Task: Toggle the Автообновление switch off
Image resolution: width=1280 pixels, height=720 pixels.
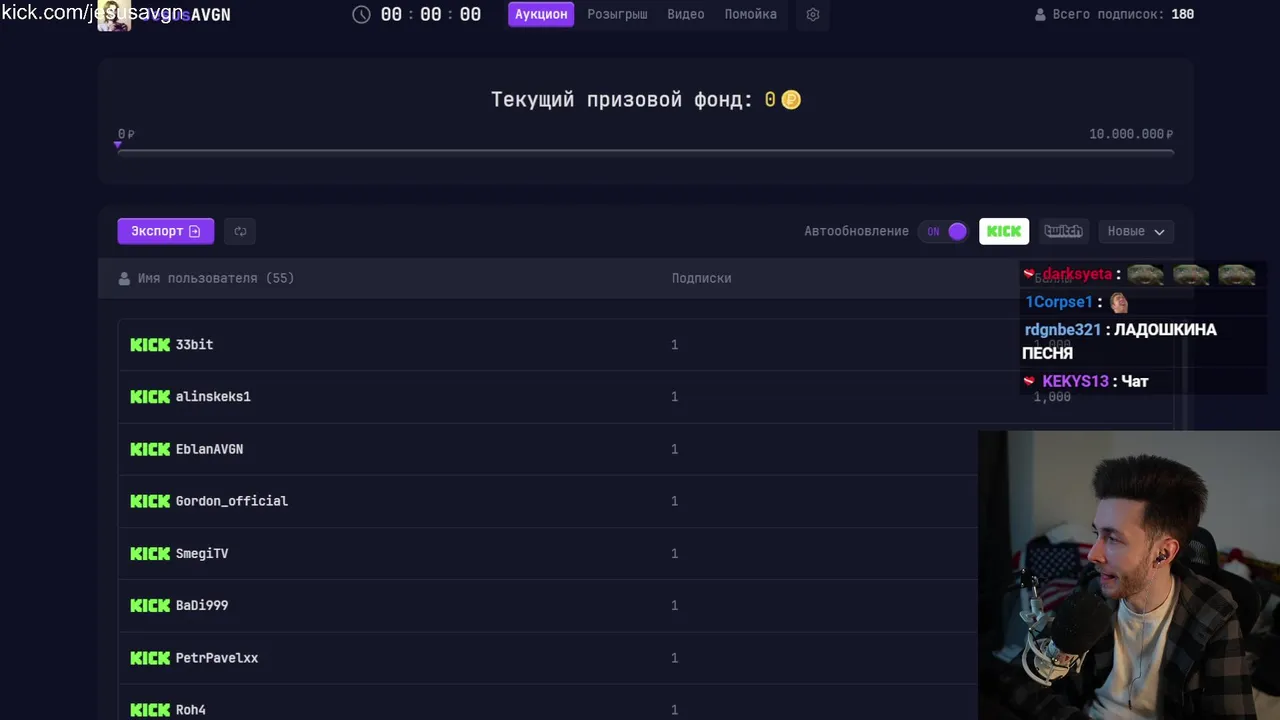Action: point(945,231)
